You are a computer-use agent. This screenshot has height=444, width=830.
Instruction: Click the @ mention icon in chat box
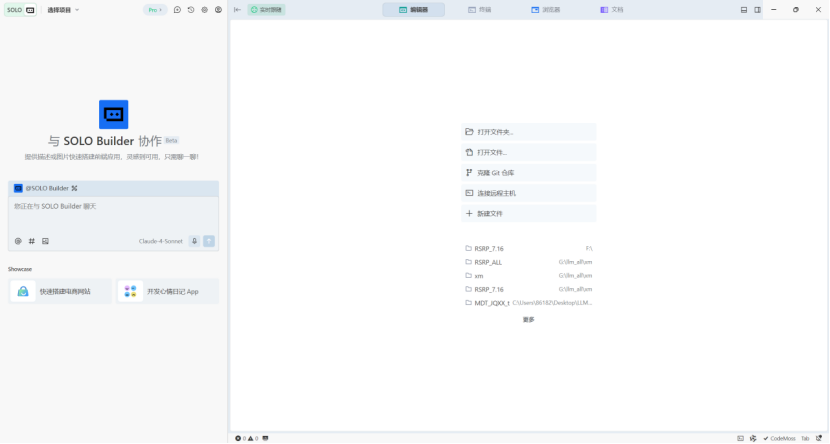click(x=18, y=241)
